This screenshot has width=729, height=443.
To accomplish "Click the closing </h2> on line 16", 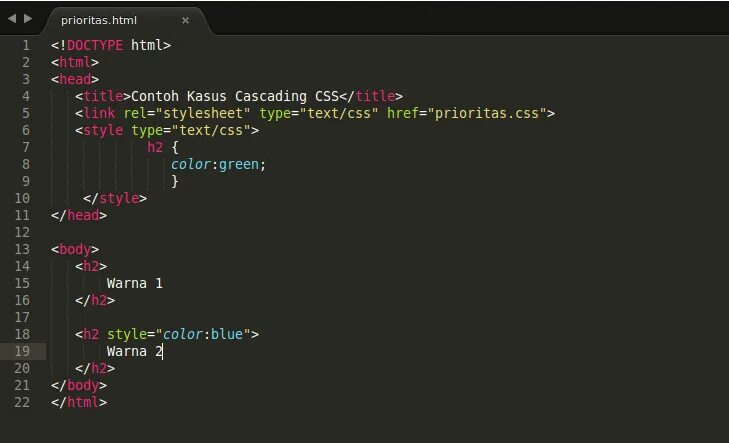I will tap(95, 301).
